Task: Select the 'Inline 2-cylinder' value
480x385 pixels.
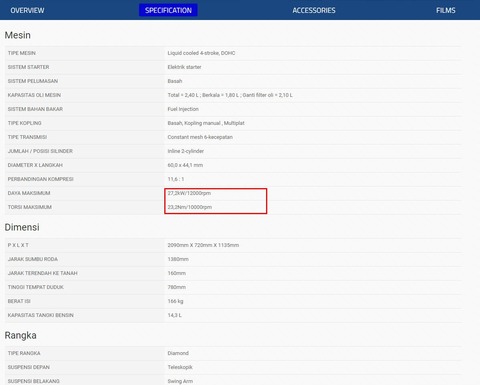Action: point(186,151)
